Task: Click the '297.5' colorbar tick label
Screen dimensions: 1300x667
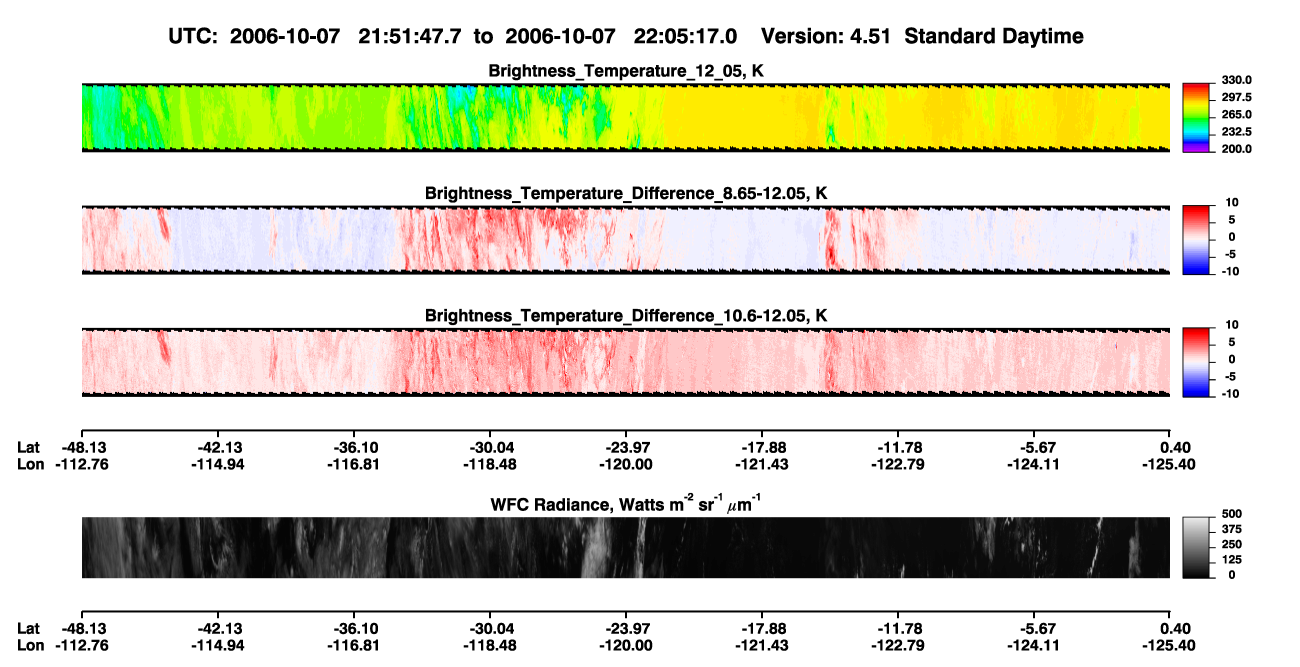Action: point(1237,98)
